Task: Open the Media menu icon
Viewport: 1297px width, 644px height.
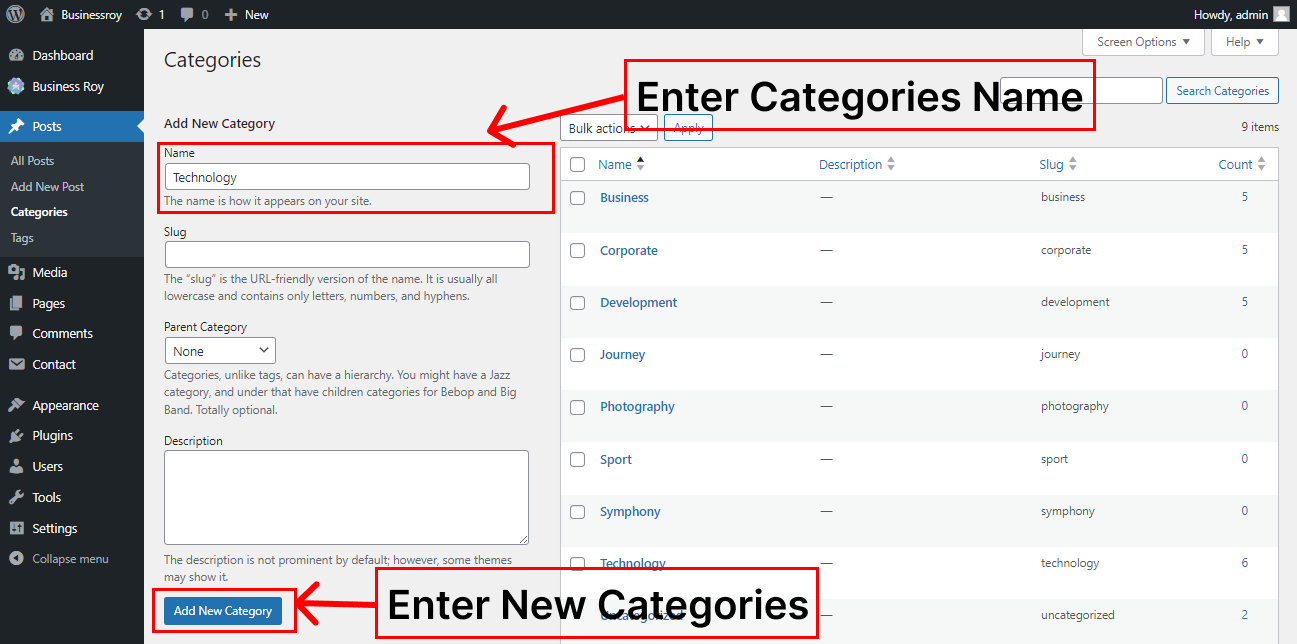Action: click(x=17, y=272)
